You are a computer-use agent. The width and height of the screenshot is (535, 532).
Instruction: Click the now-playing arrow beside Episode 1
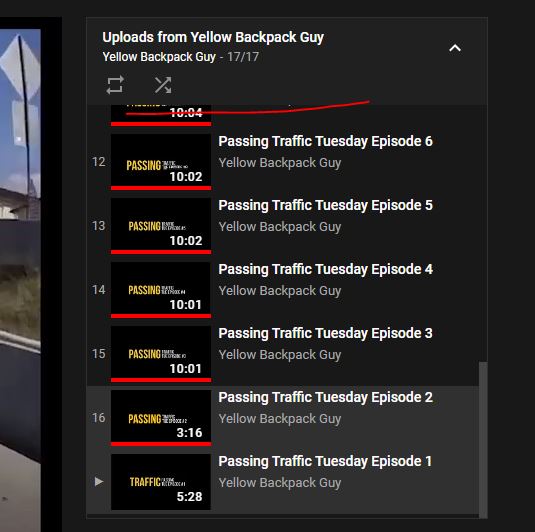tap(99, 481)
